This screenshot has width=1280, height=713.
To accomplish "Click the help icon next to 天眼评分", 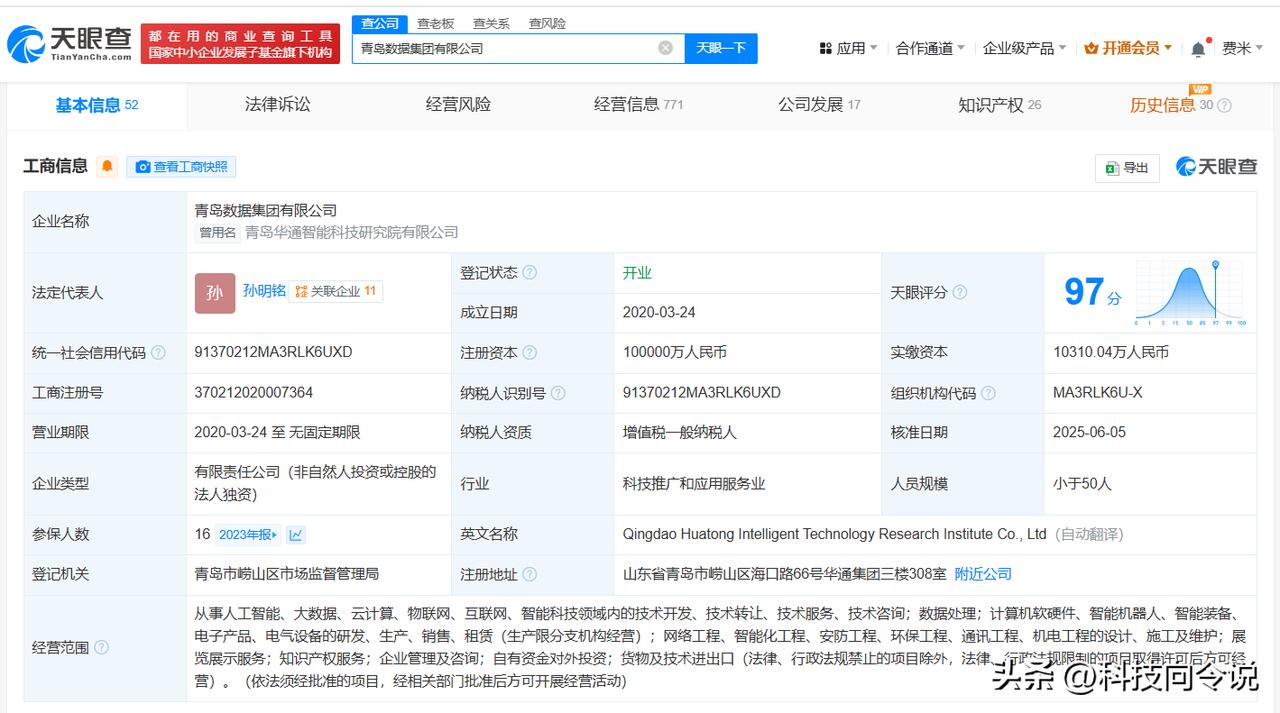I will pyautogui.click(x=960, y=293).
